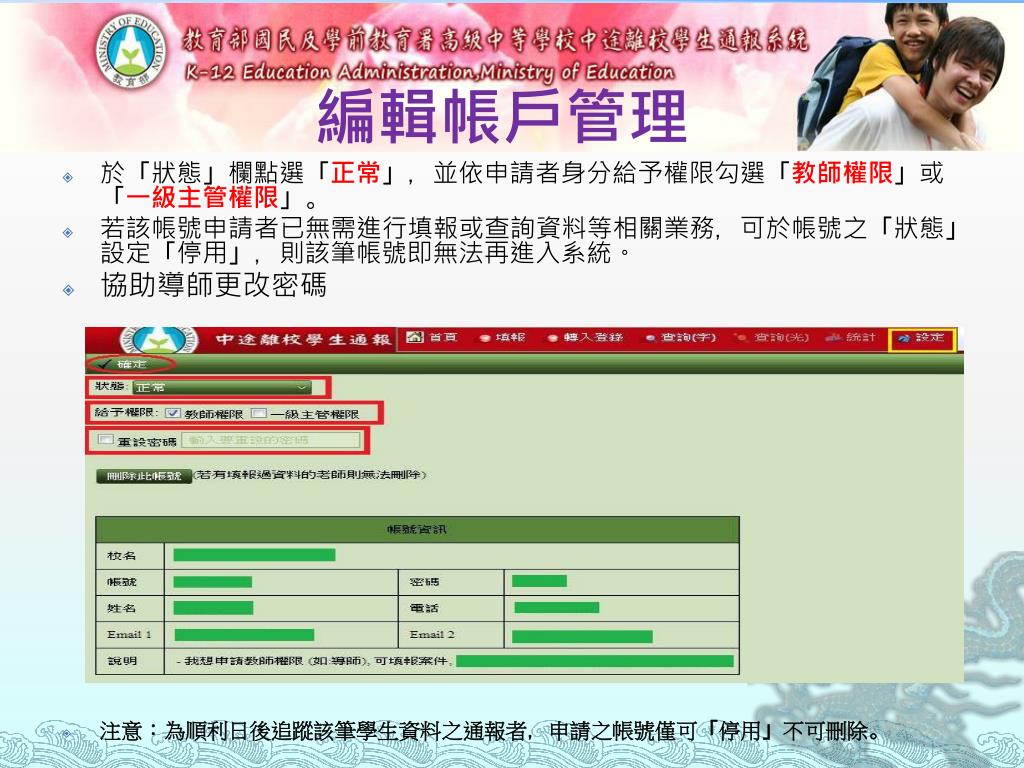Click the 若有填報過資料的老師則無法刪除 note

310,475
